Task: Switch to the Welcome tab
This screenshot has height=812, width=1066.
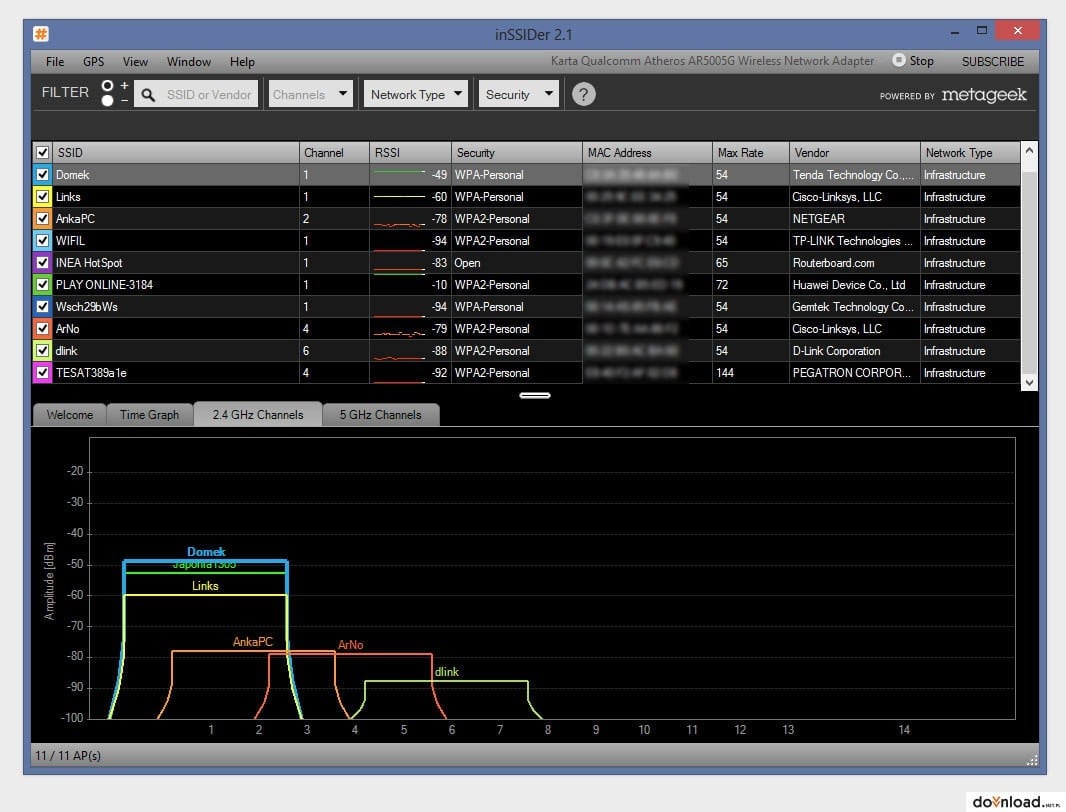Action: [x=69, y=414]
